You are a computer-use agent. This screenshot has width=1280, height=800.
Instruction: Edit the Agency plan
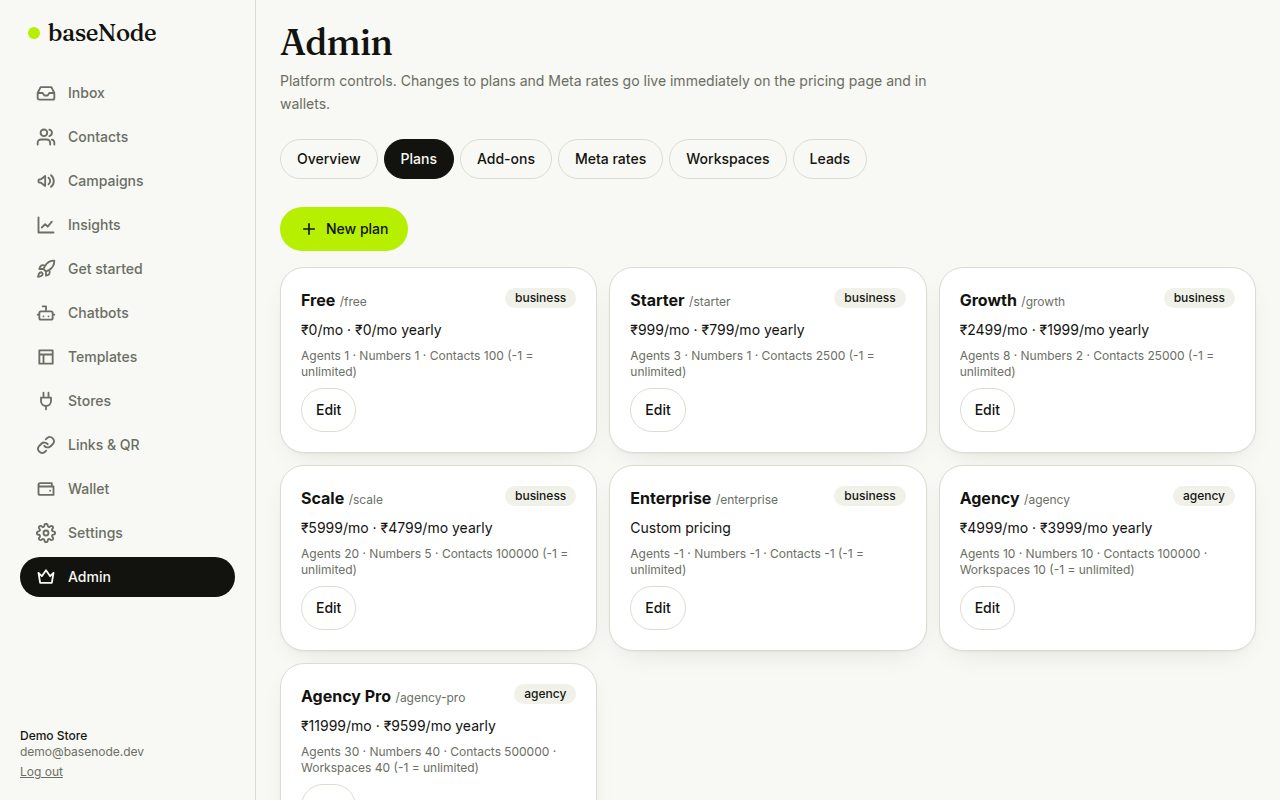987,608
